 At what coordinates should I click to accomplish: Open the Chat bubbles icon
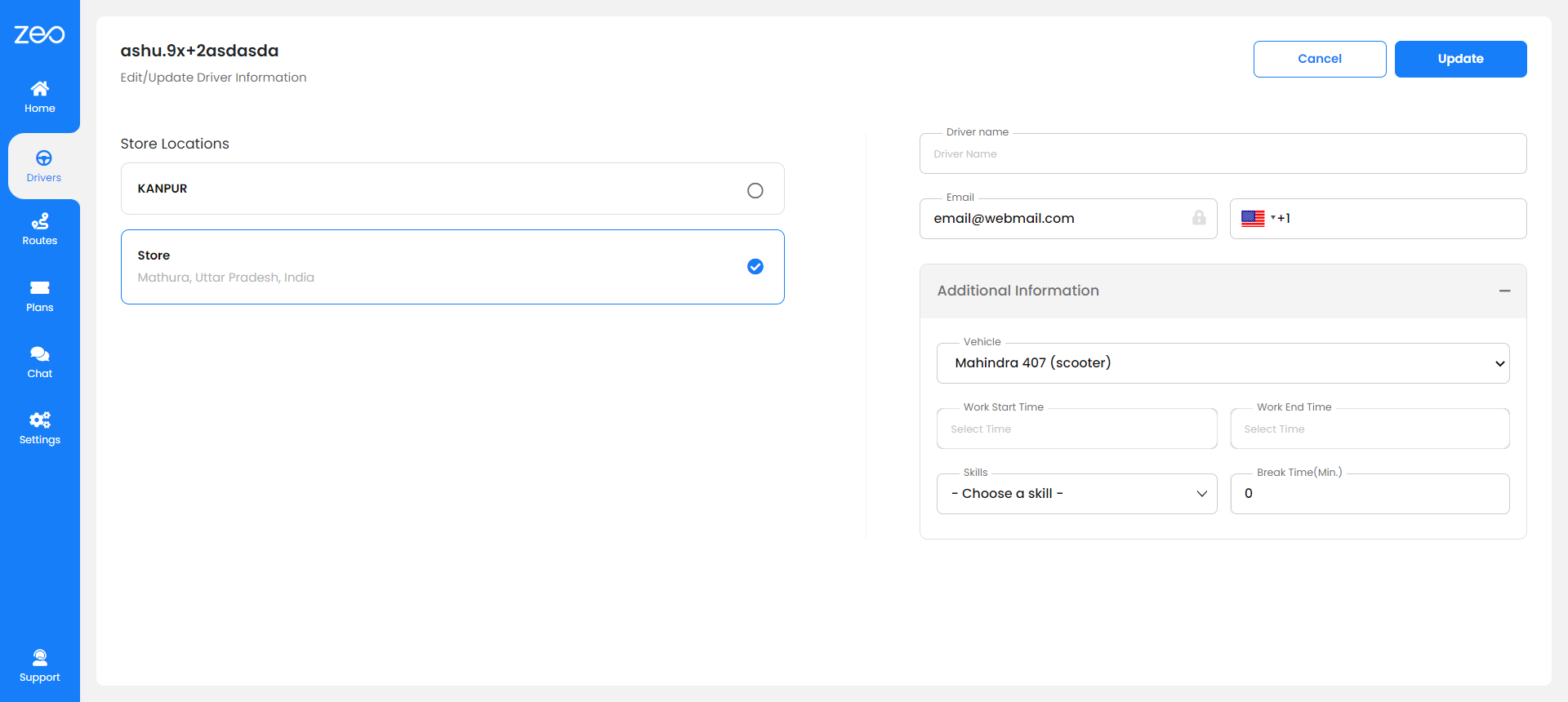[x=39, y=354]
